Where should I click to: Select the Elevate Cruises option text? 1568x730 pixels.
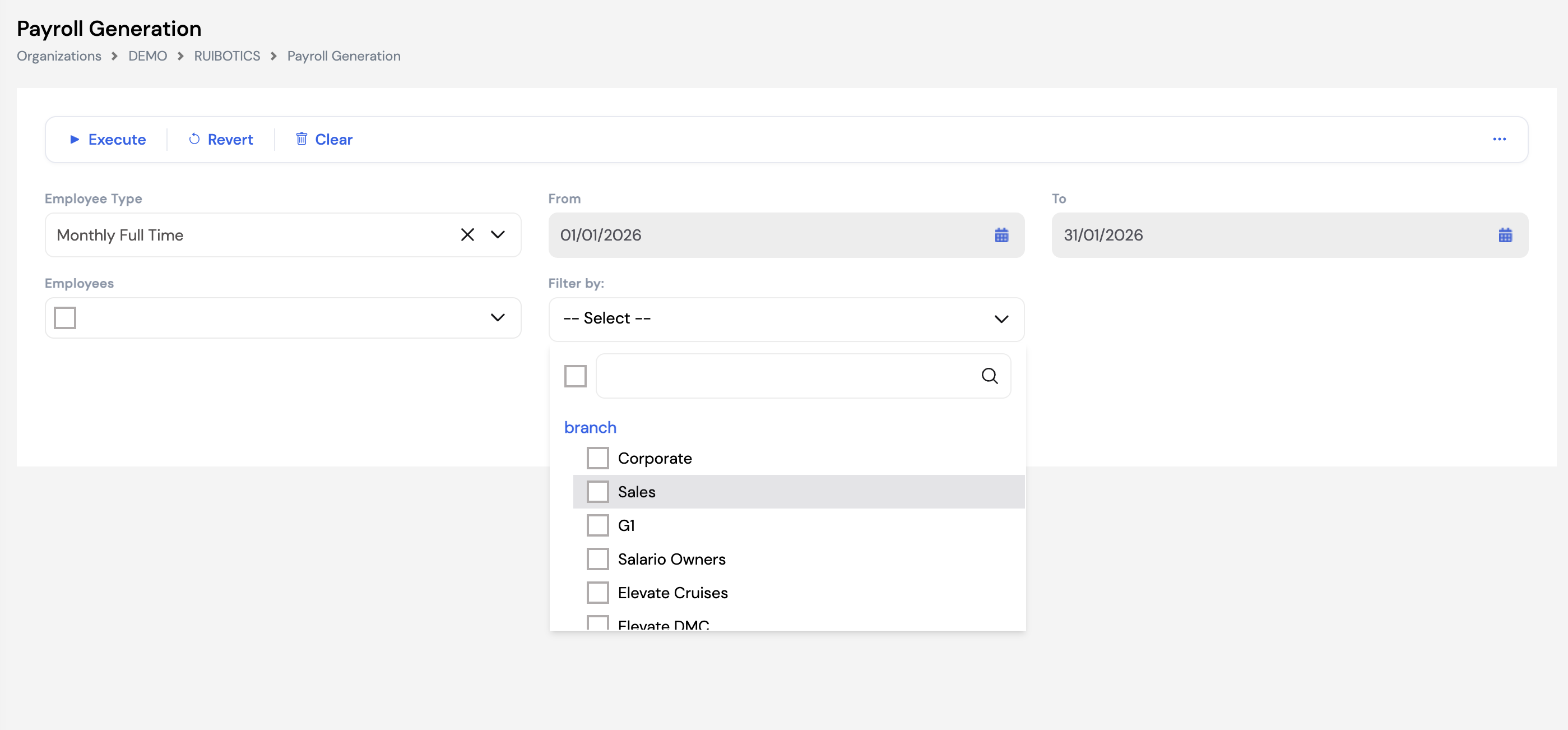pyautogui.click(x=672, y=593)
